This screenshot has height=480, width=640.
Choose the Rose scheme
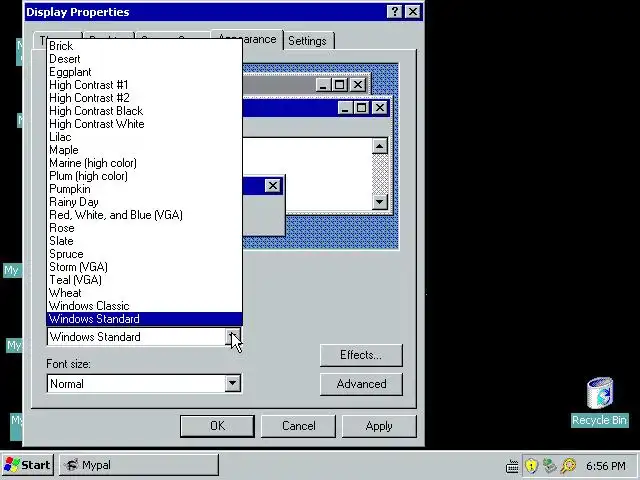pyautogui.click(x=144, y=228)
